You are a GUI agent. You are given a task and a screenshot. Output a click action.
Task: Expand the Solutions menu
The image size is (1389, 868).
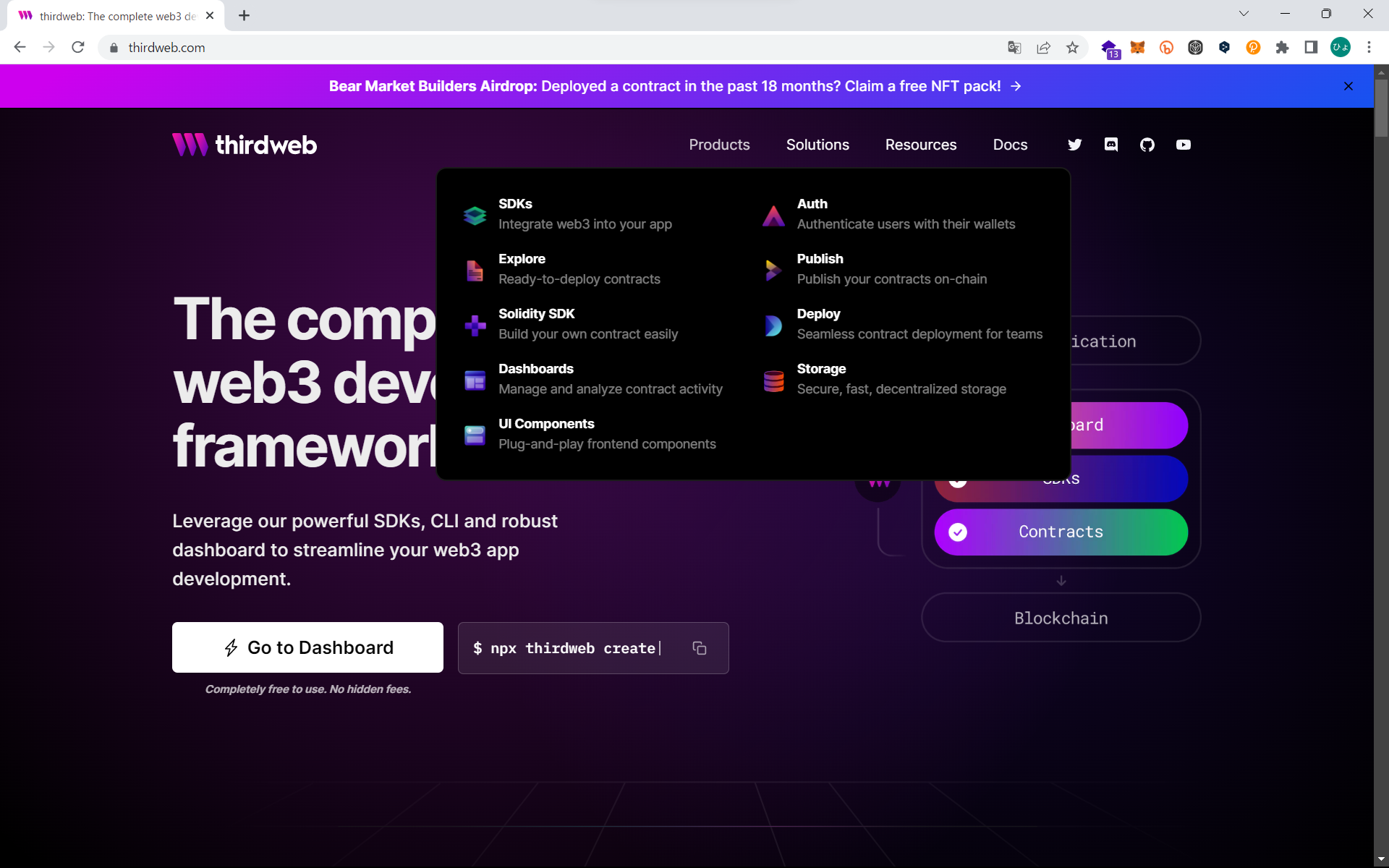(x=817, y=145)
